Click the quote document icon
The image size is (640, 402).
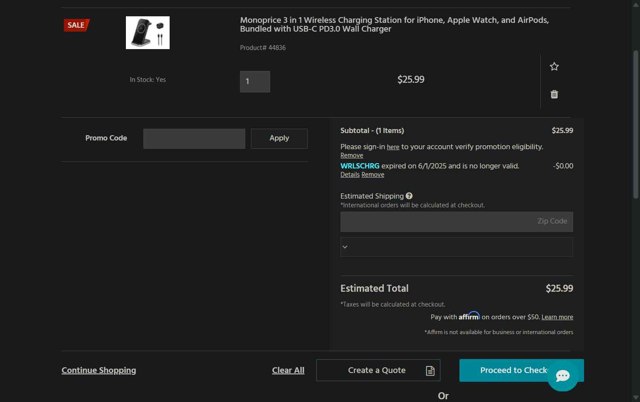pos(430,371)
